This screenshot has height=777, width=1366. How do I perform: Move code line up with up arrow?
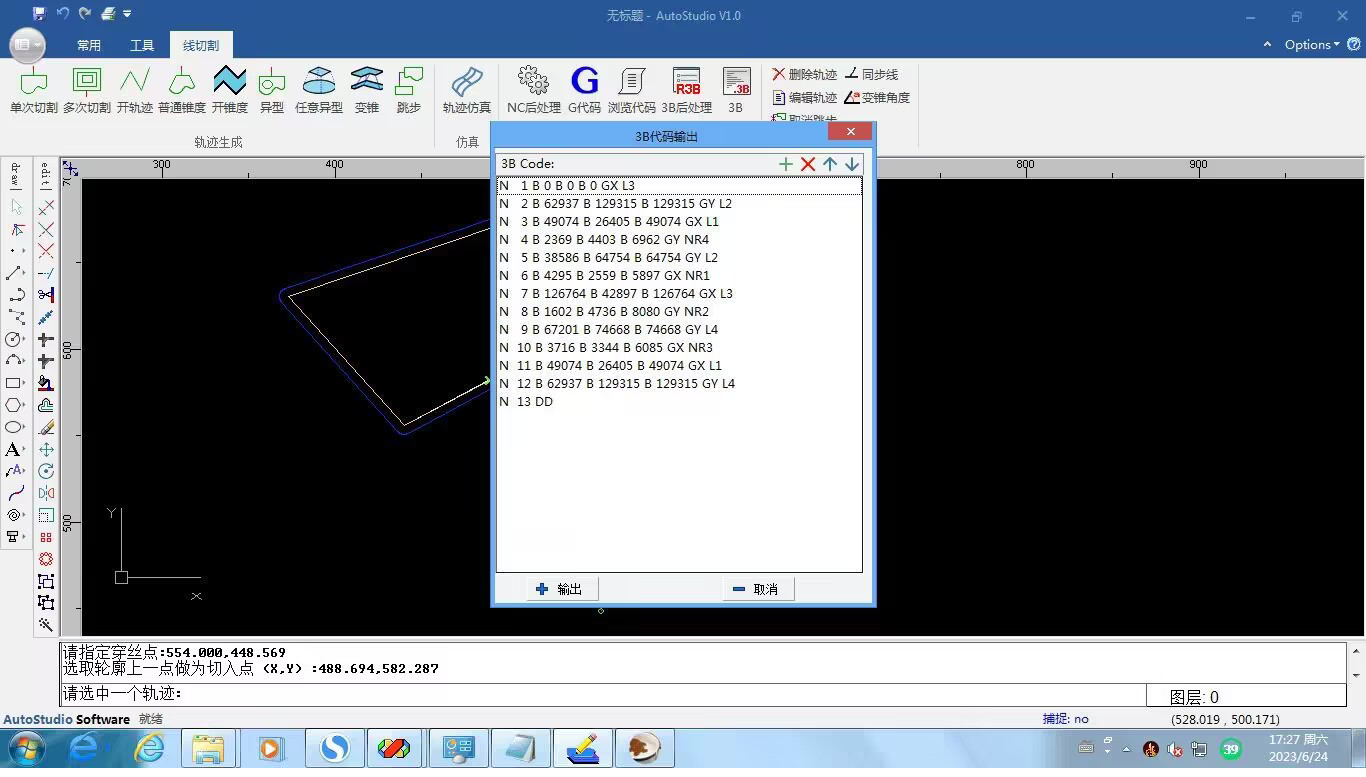coord(830,164)
